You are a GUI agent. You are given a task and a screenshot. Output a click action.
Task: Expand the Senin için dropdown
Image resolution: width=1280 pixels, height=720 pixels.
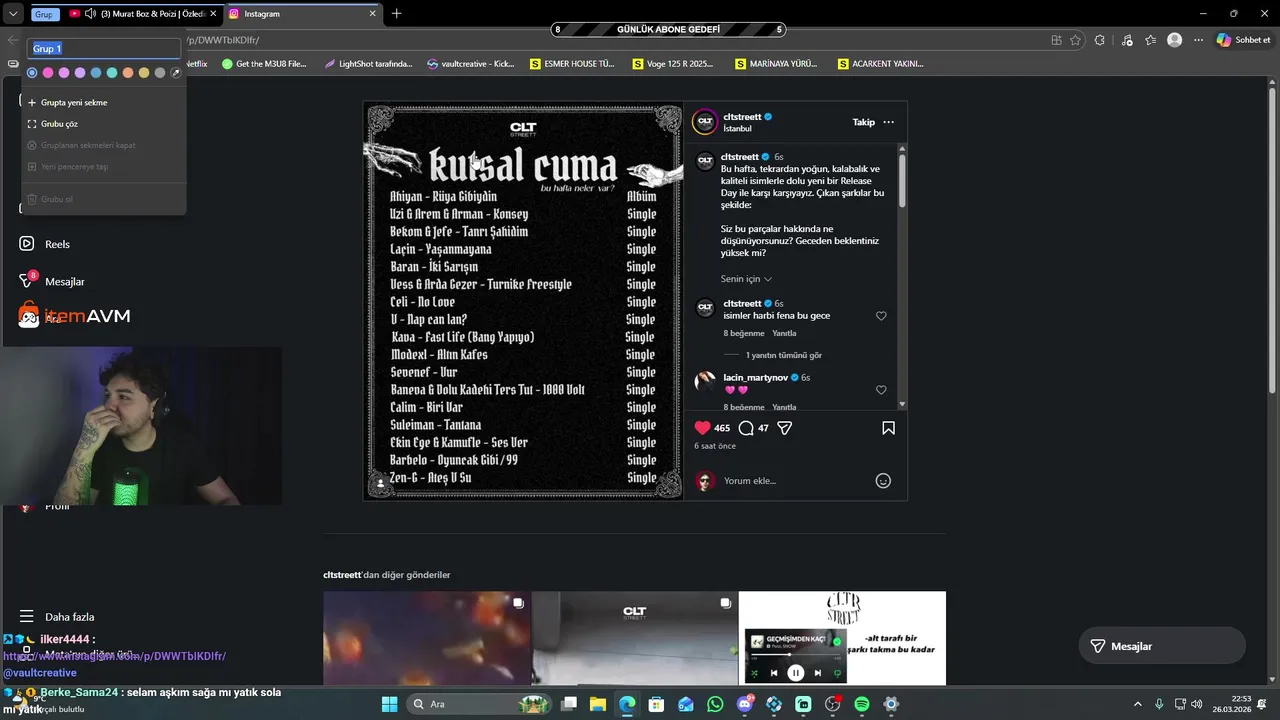(x=746, y=279)
